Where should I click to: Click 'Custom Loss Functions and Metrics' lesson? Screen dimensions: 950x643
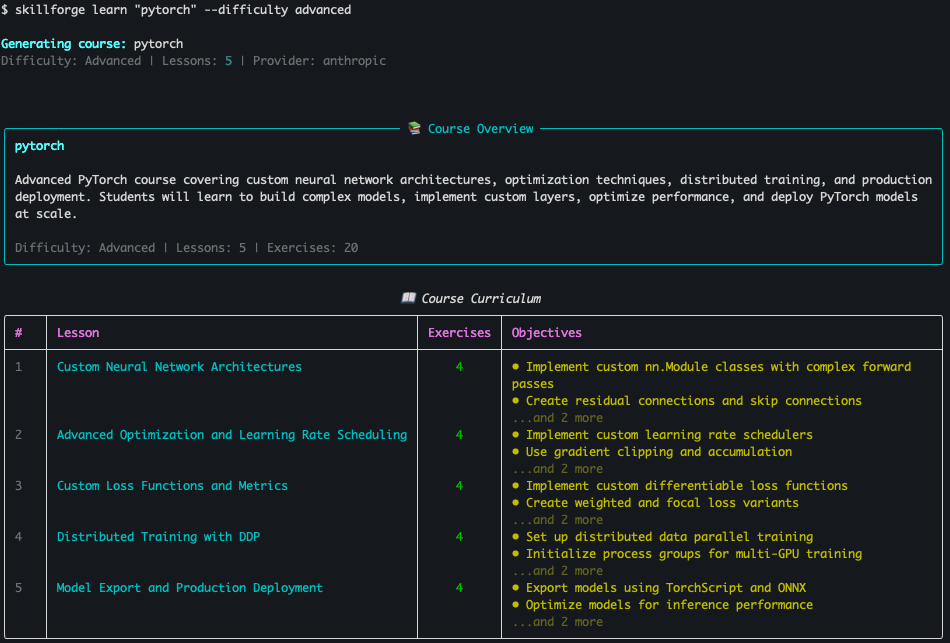click(x=172, y=485)
